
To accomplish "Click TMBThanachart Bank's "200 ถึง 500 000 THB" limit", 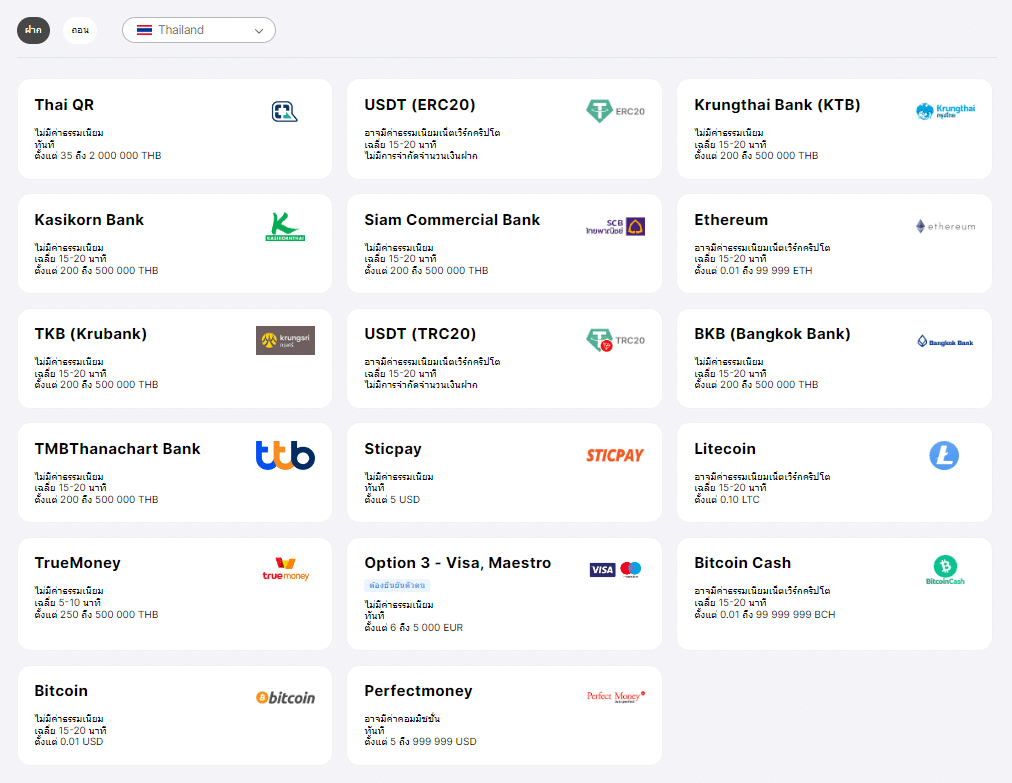I will point(109,500).
